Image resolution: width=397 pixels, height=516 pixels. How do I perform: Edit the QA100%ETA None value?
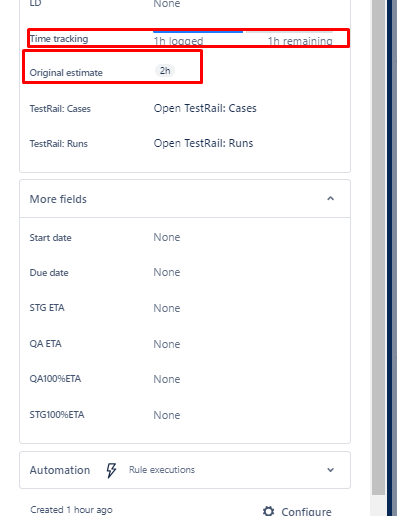tap(167, 379)
